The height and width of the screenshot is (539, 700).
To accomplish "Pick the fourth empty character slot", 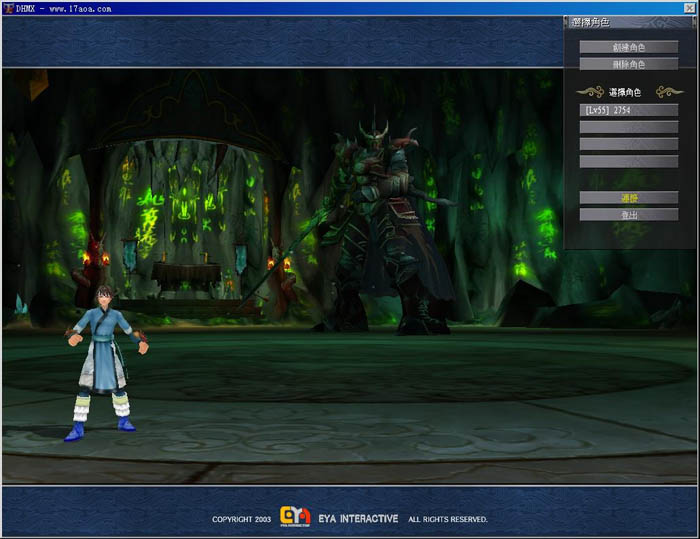I will pyautogui.click(x=628, y=161).
